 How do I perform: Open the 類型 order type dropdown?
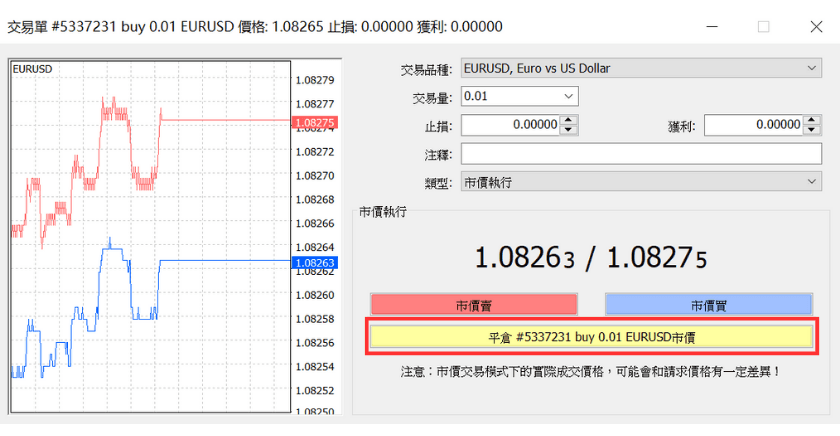[641, 182]
